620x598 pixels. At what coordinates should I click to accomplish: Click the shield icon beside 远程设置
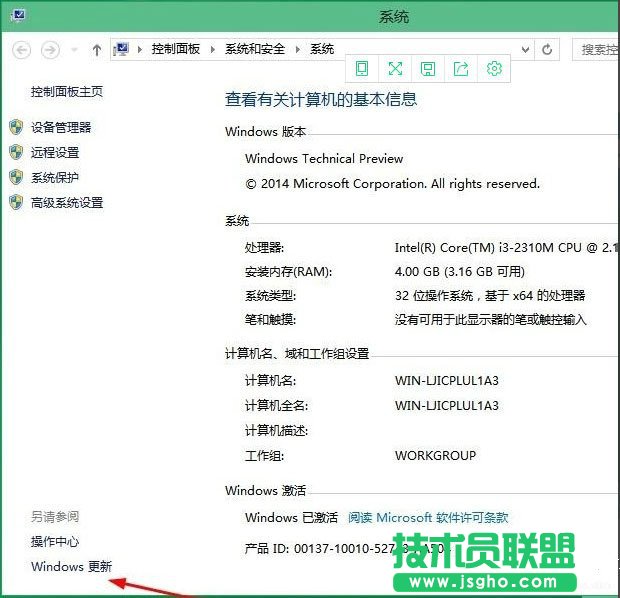[x=16, y=152]
